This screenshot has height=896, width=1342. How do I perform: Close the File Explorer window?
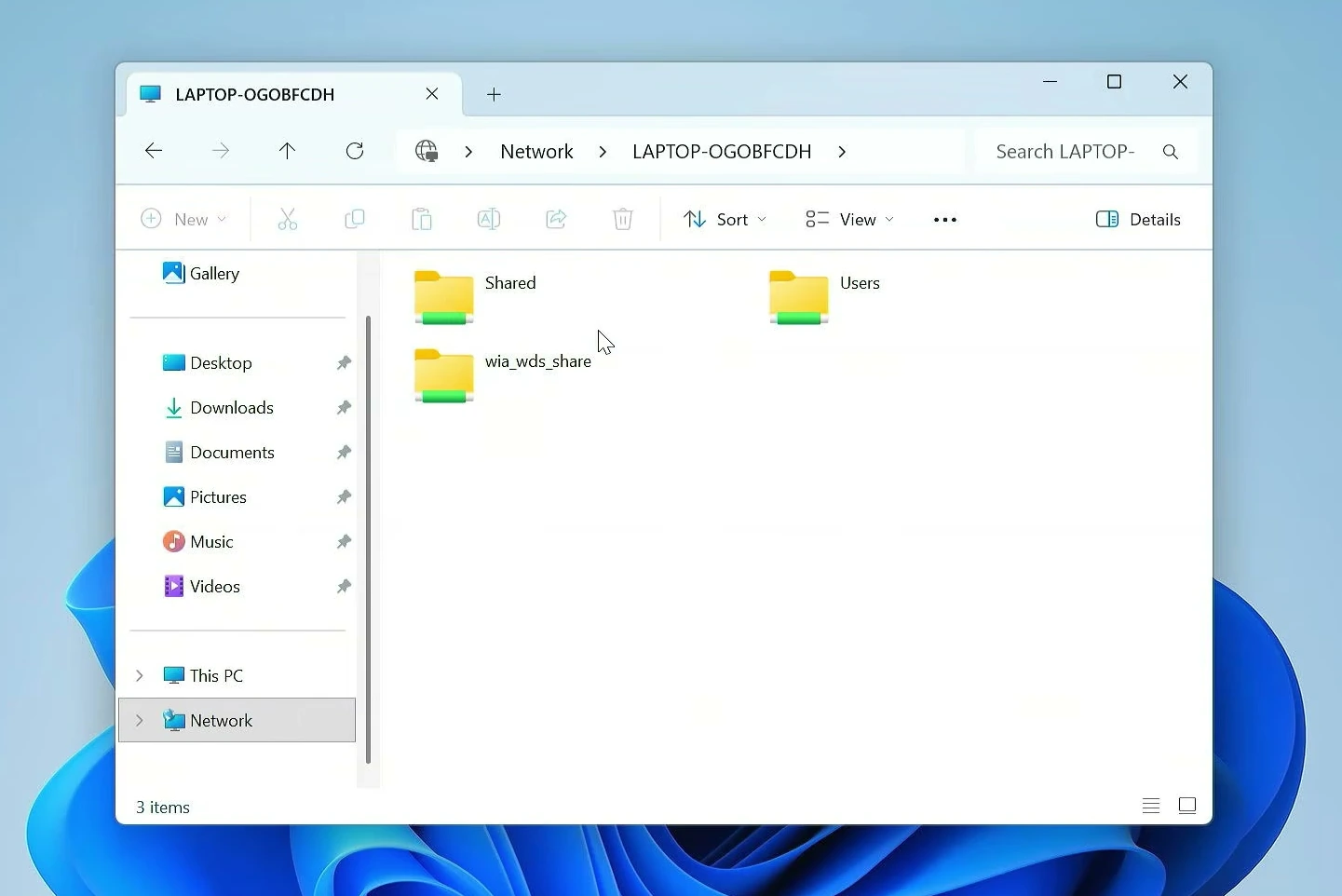[x=1180, y=82]
